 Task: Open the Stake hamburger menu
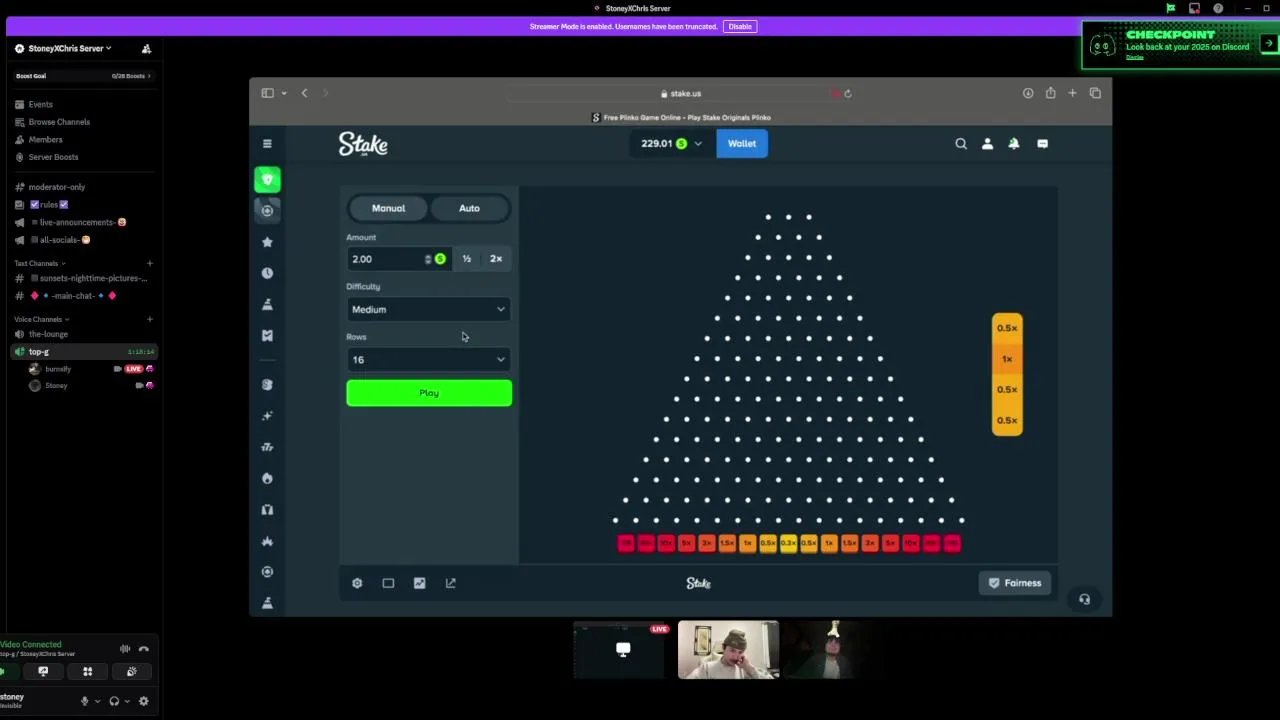click(x=267, y=144)
